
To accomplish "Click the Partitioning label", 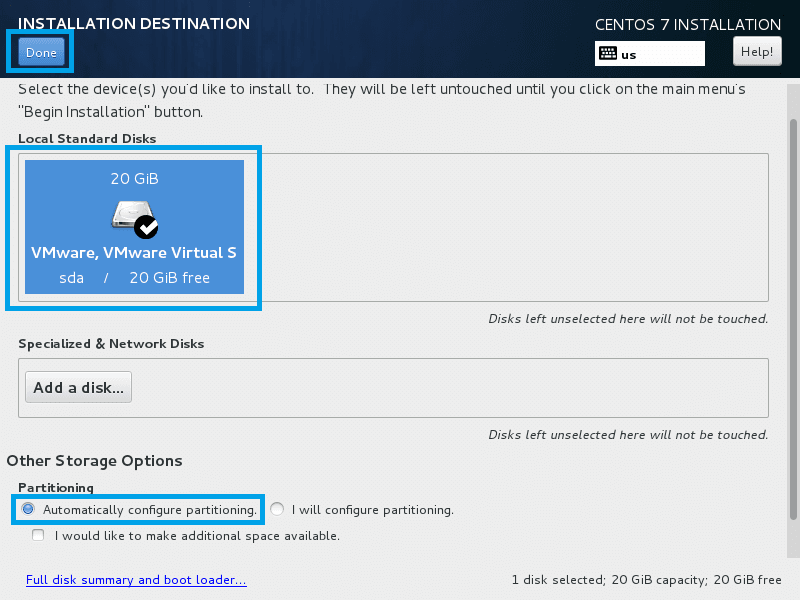I will point(56,488).
